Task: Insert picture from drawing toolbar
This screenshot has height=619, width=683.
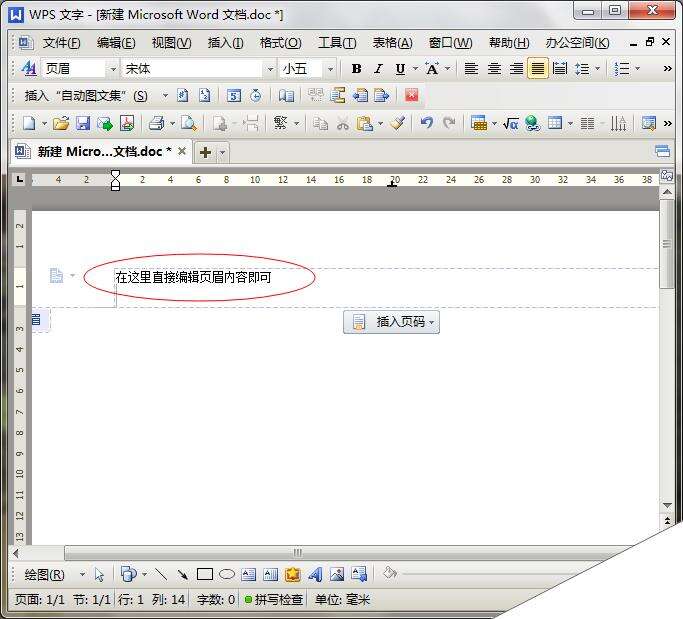Action: click(x=337, y=575)
